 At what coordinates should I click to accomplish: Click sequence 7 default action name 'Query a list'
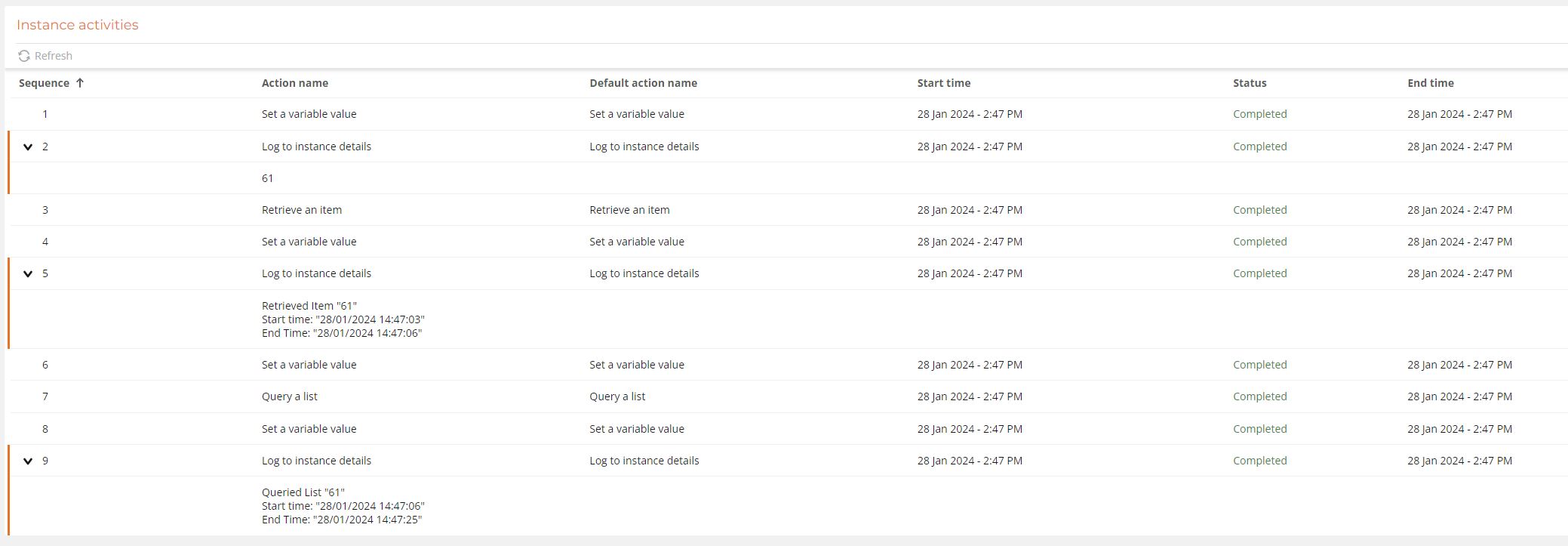click(x=617, y=396)
